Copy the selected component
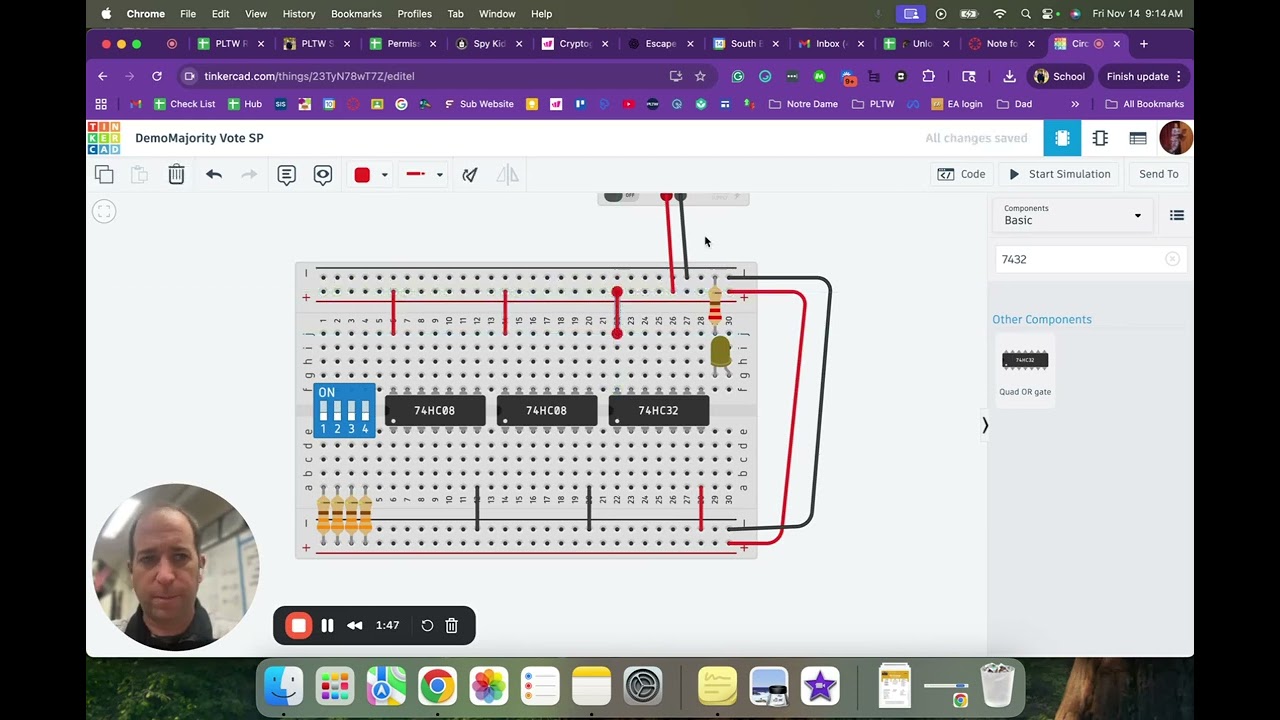This screenshot has height=720, width=1280. click(104, 175)
